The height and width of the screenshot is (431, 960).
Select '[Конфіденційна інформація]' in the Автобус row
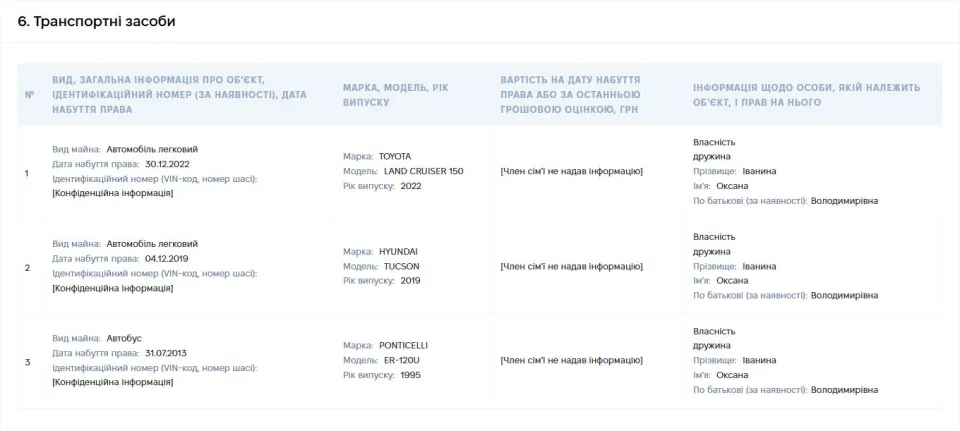(113, 383)
